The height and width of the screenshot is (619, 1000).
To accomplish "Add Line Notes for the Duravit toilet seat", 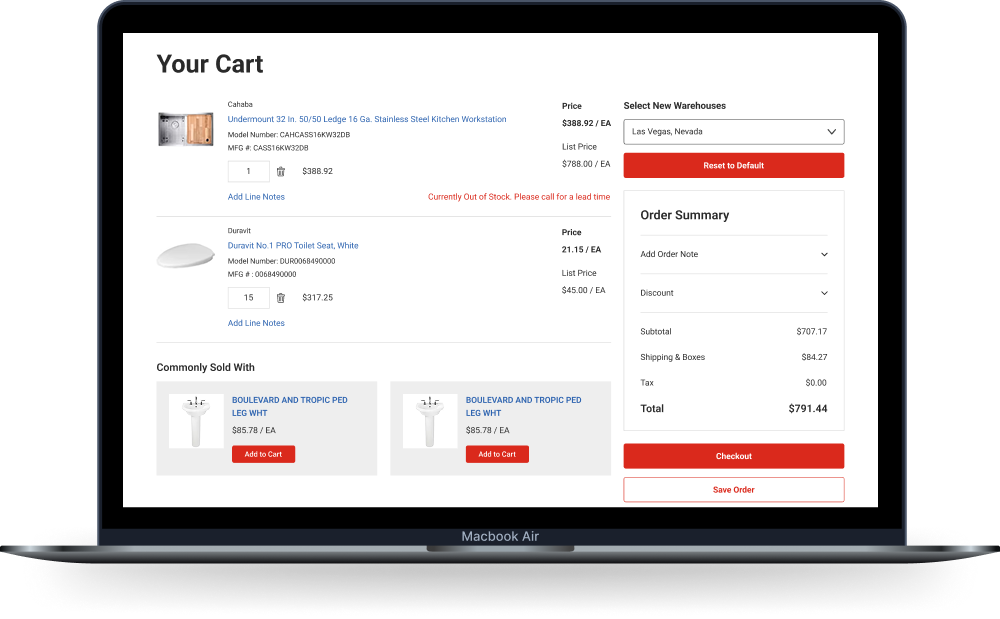I will click(256, 323).
